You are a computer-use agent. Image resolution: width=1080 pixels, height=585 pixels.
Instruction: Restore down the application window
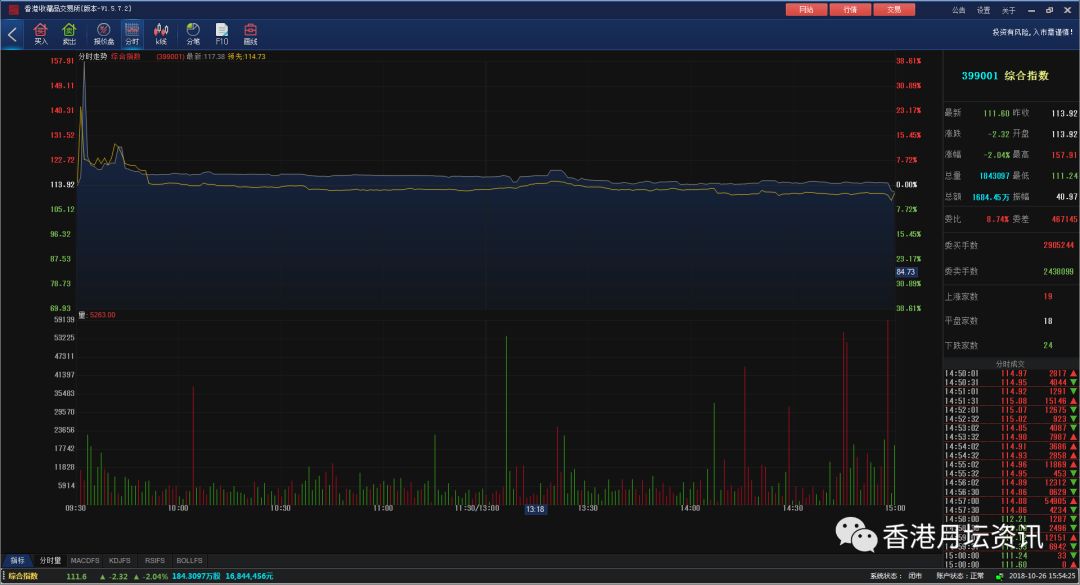(x=1049, y=10)
